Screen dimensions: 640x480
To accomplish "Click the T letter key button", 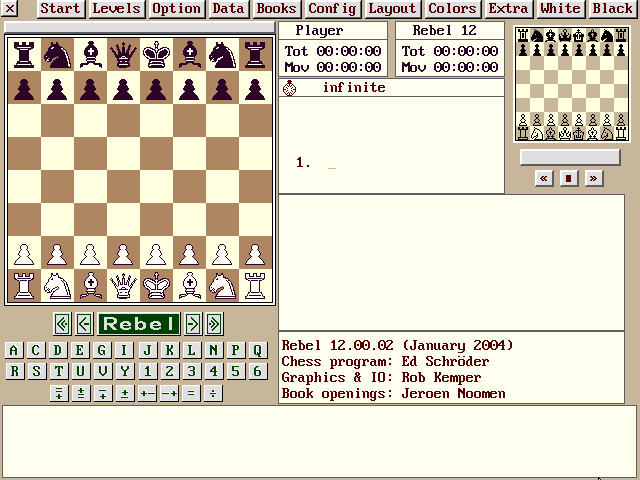I will click(59, 371).
